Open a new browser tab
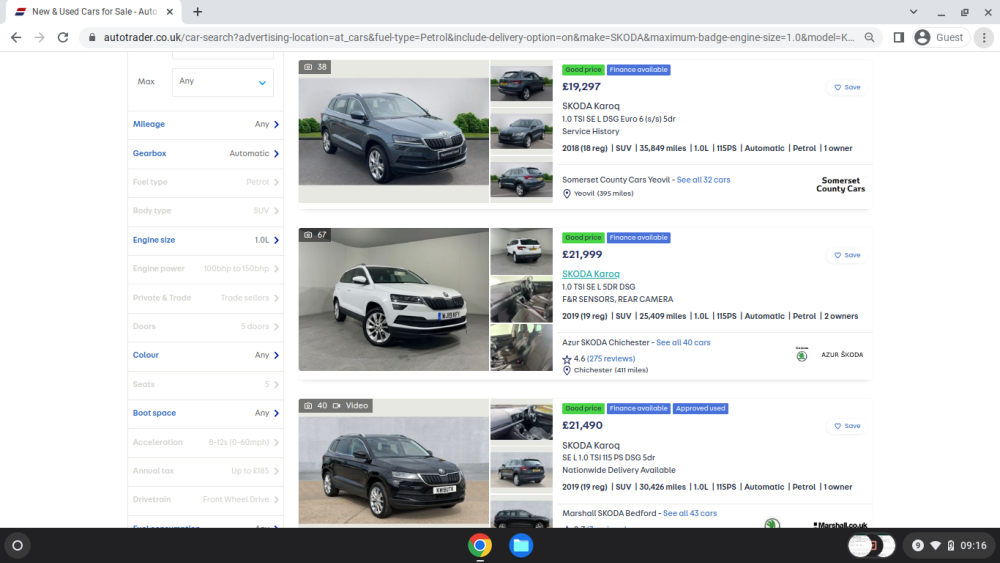 [x=198, y=11]
